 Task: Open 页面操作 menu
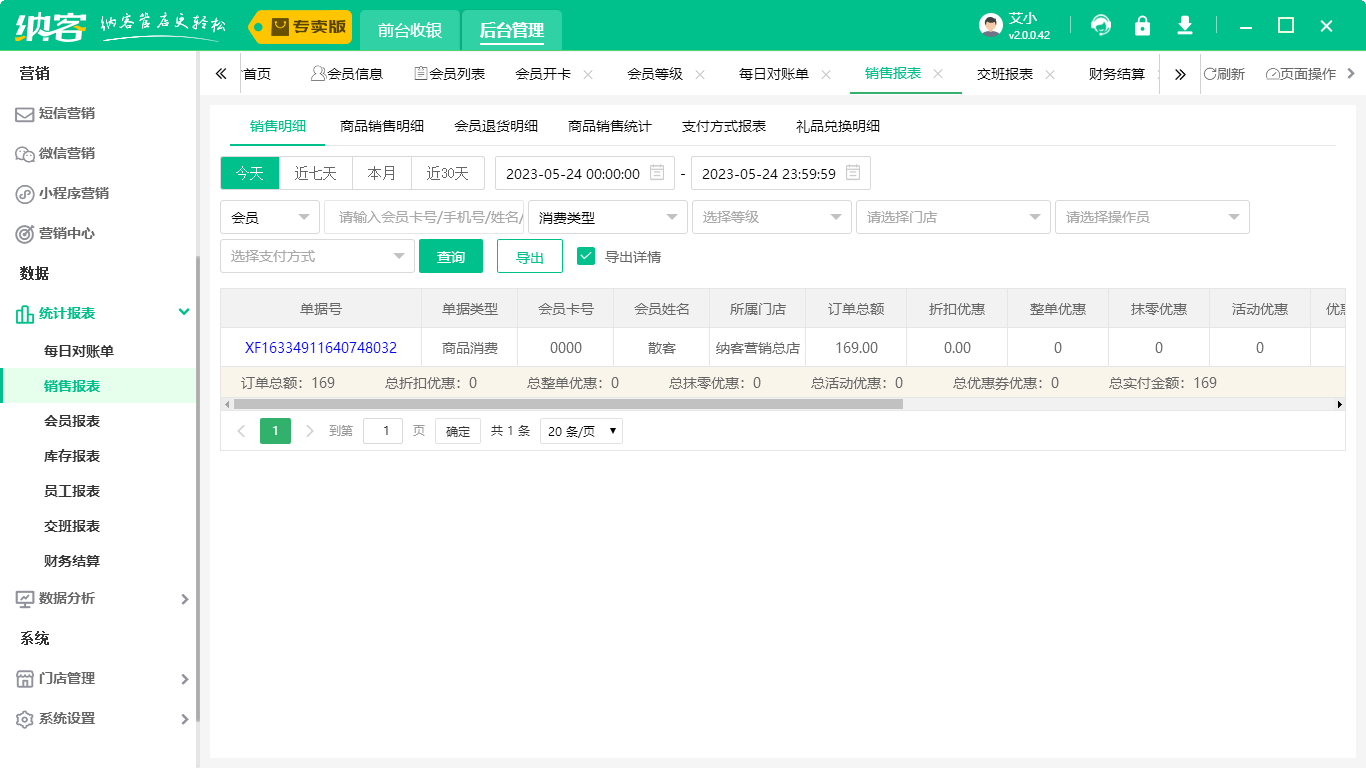pos(1301,74)
